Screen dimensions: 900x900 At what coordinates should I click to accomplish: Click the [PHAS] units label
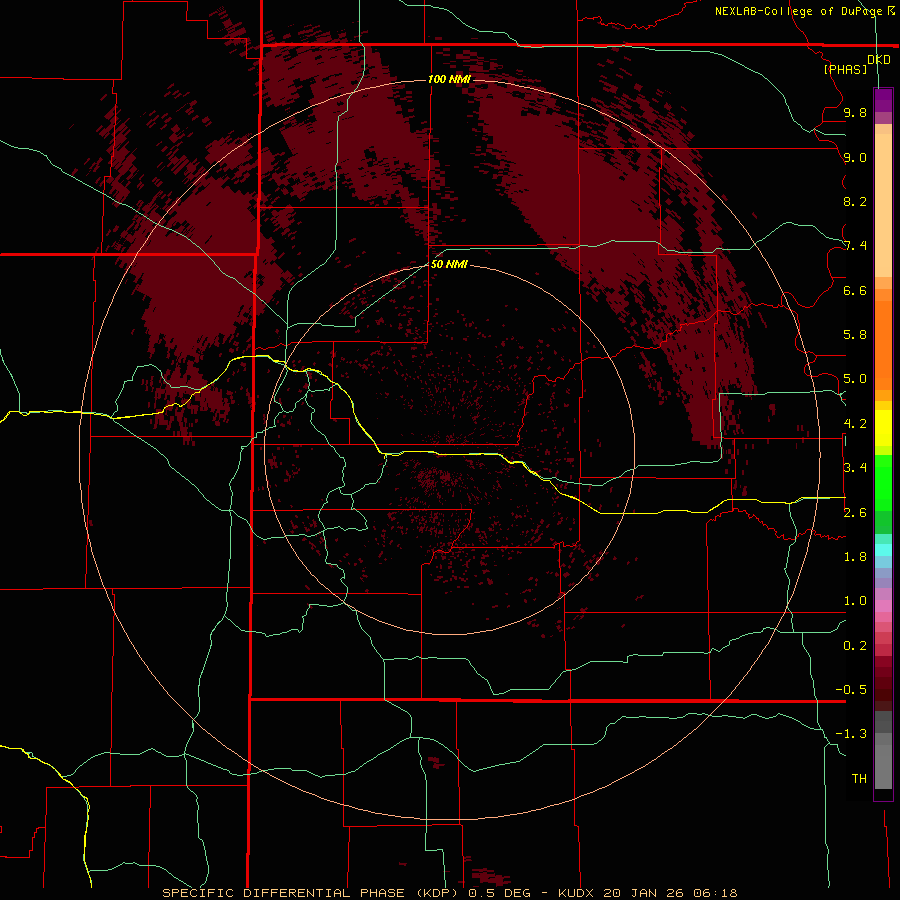click(845, 69)
